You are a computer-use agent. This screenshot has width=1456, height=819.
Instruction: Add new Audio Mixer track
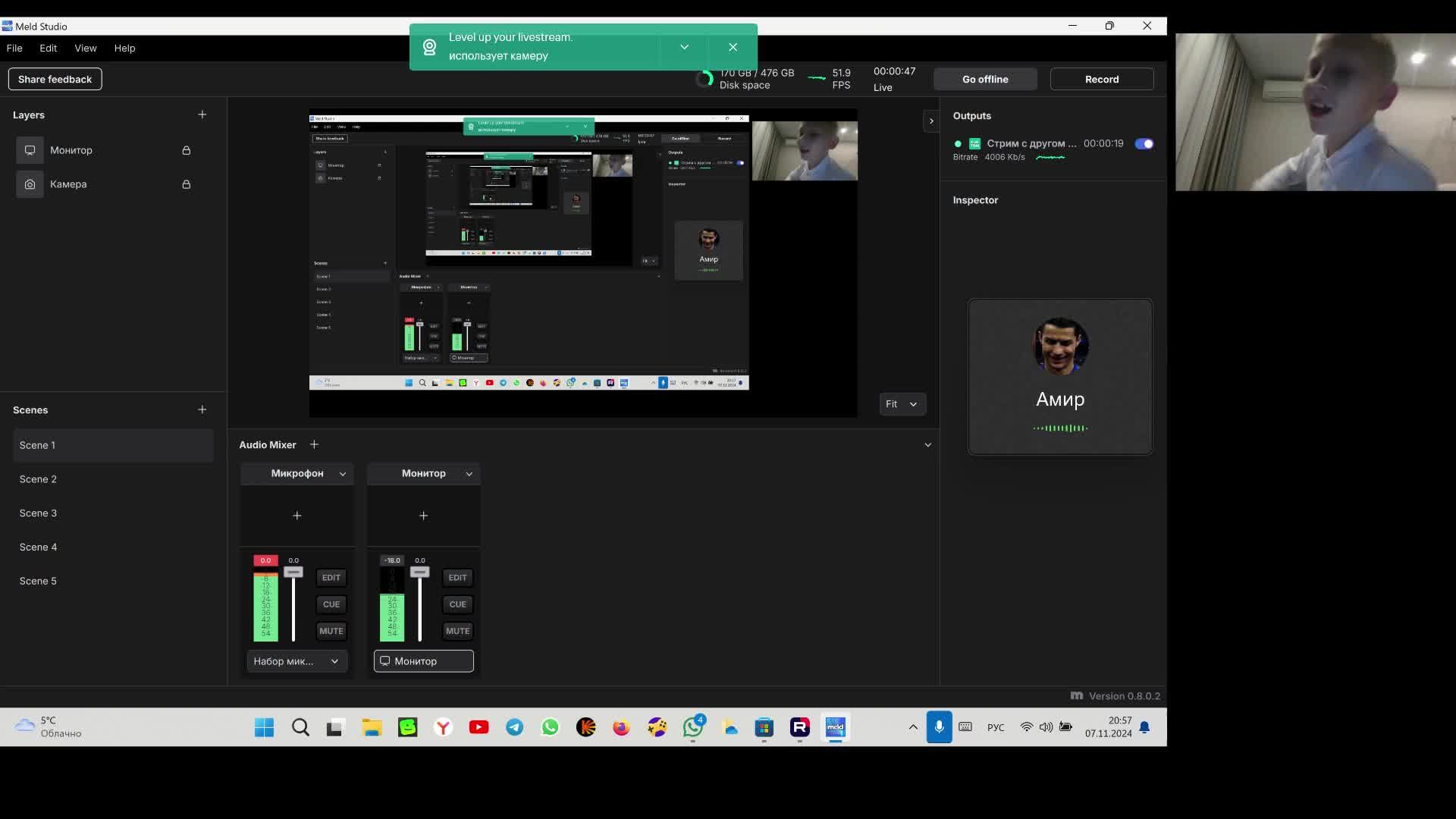click(x=314, y=444)
